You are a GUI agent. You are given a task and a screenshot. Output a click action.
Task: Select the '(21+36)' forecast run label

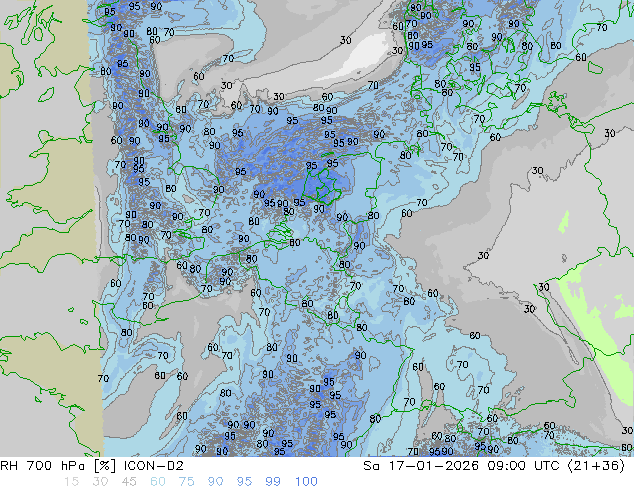tap(596, 466)
